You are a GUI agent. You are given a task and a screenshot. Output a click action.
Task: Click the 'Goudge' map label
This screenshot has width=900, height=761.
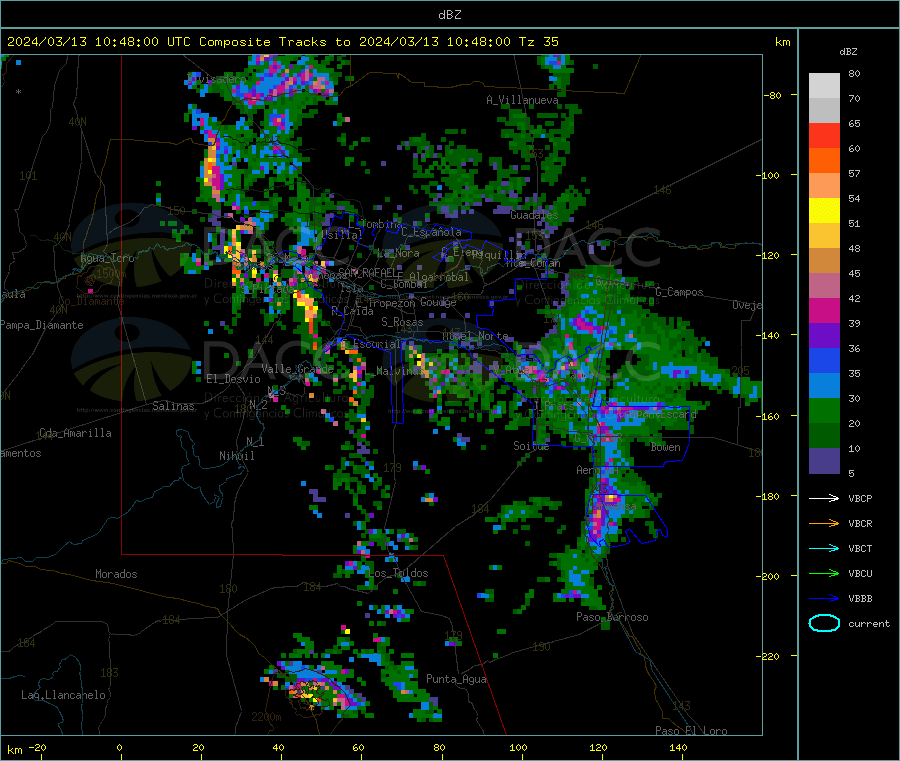pos(438,302)
